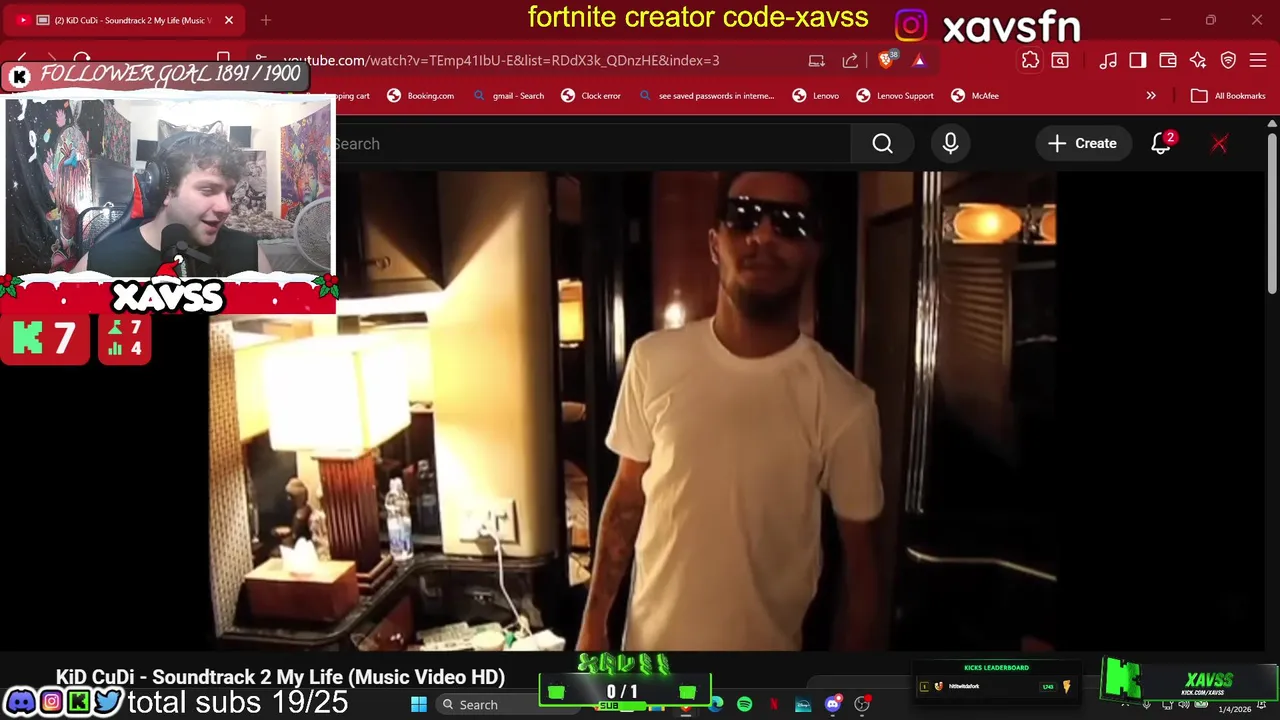
Task: Switch to the KiD CuDi YouTube tab
Action: (125, 20)
